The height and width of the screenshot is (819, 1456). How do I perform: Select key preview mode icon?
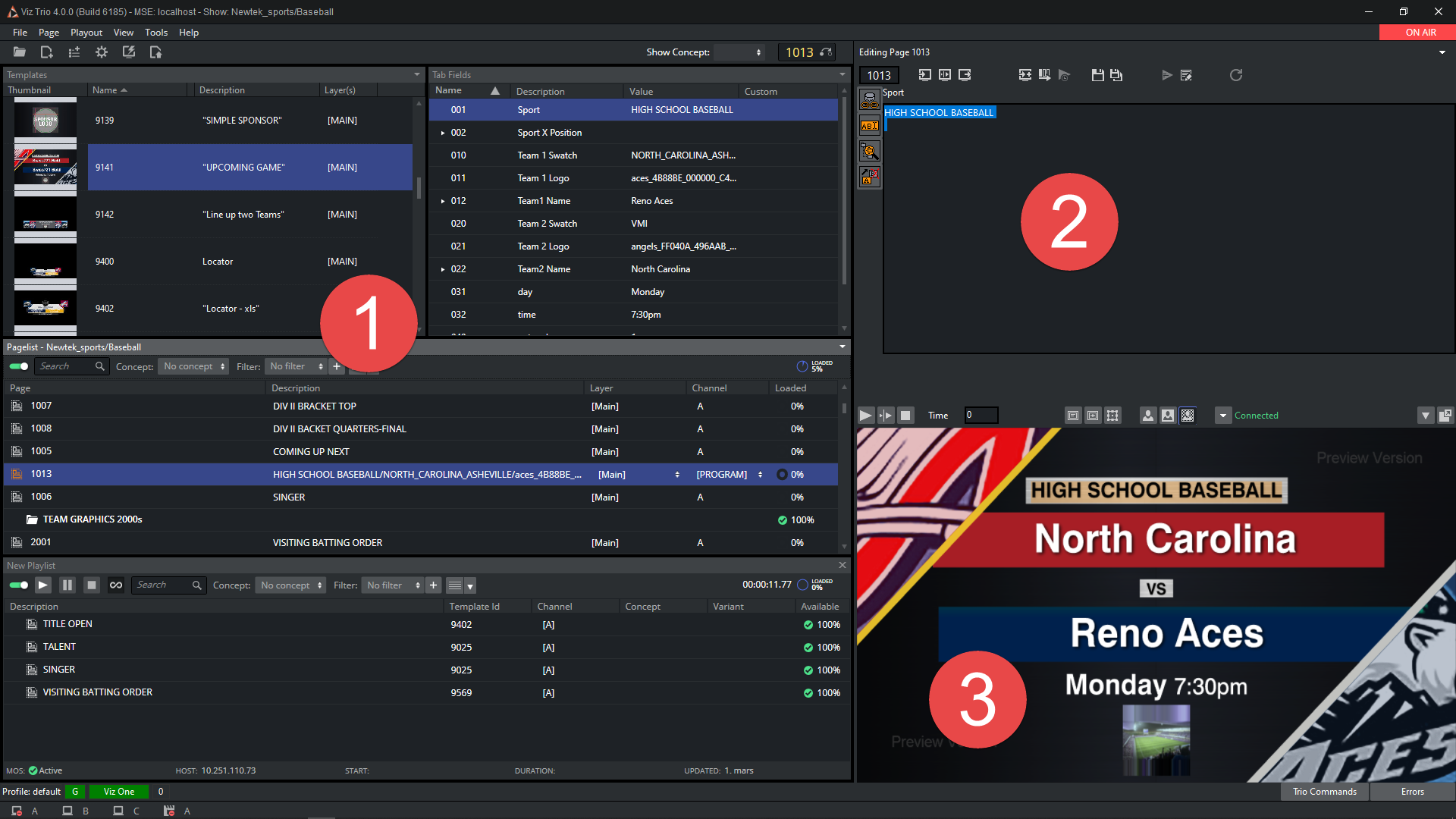(1168, 416)
